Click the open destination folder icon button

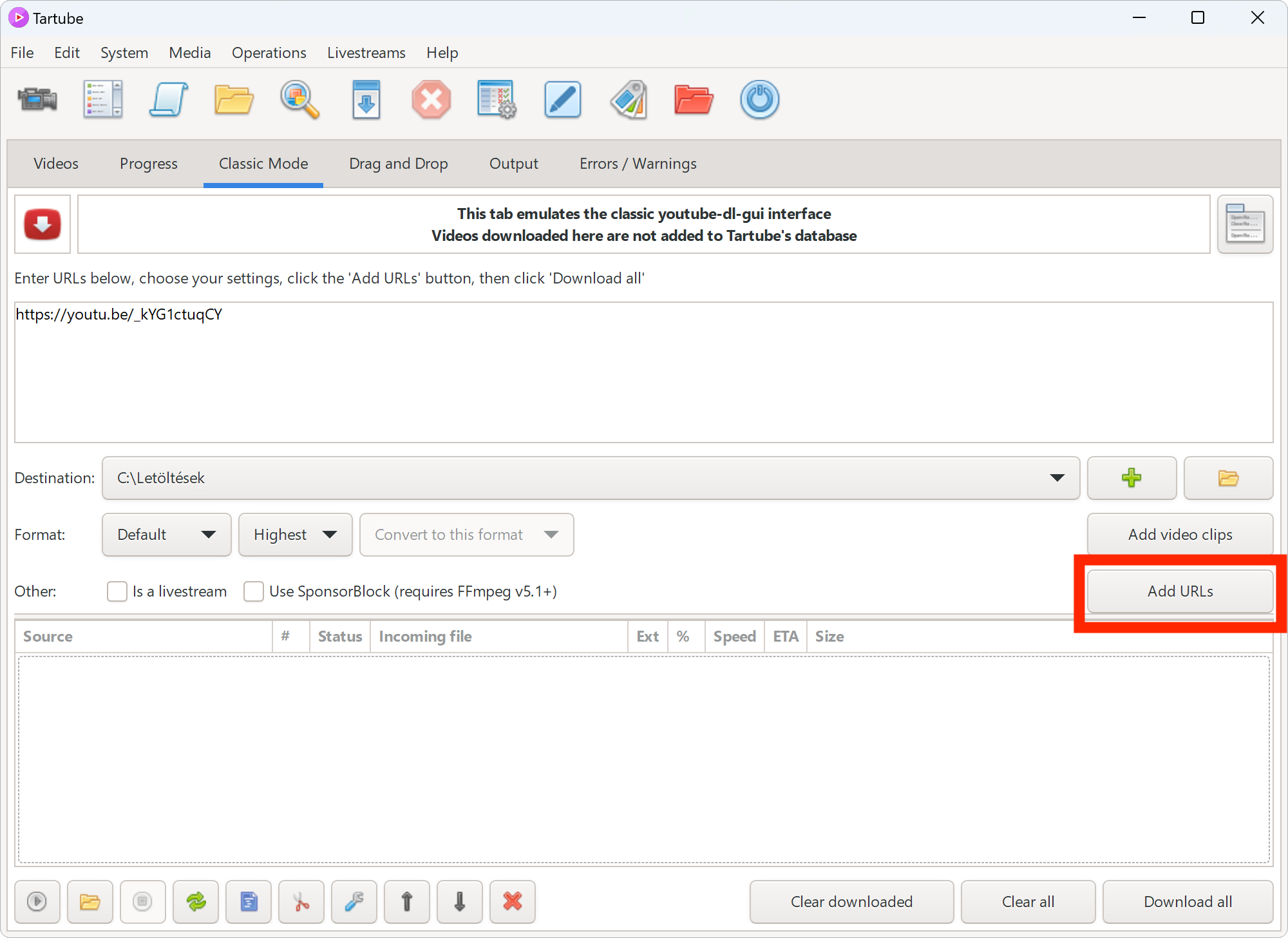1228,478
